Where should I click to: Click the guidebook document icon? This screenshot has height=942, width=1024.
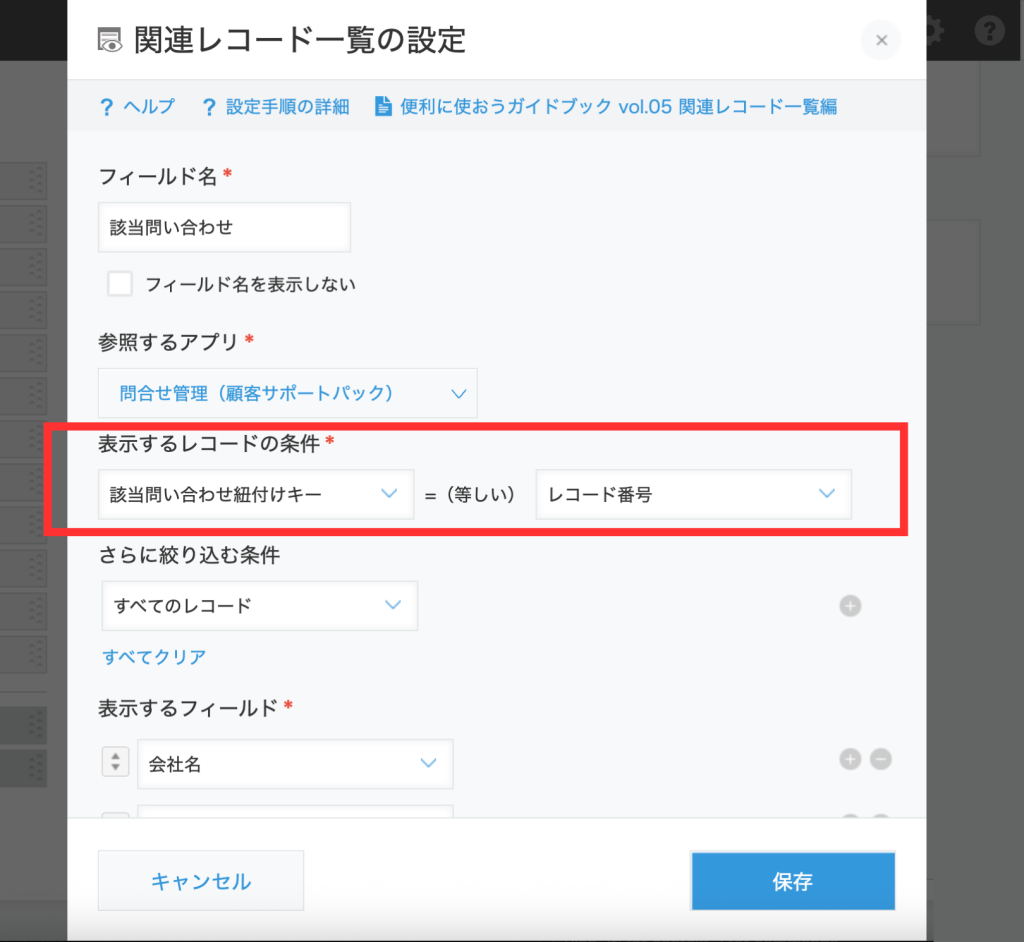click(383, 107)
